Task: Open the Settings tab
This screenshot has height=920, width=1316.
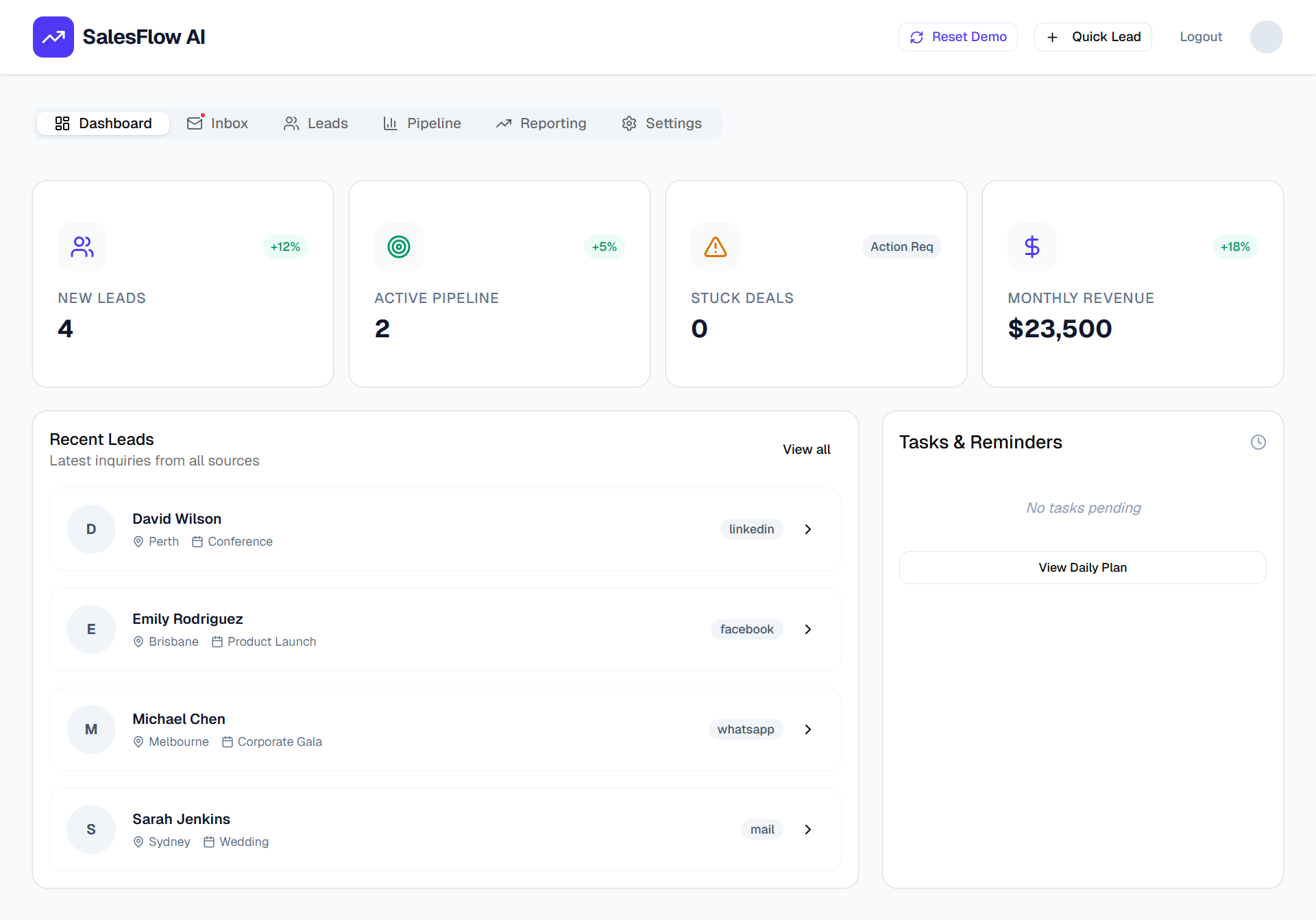Action: (662, 123)
